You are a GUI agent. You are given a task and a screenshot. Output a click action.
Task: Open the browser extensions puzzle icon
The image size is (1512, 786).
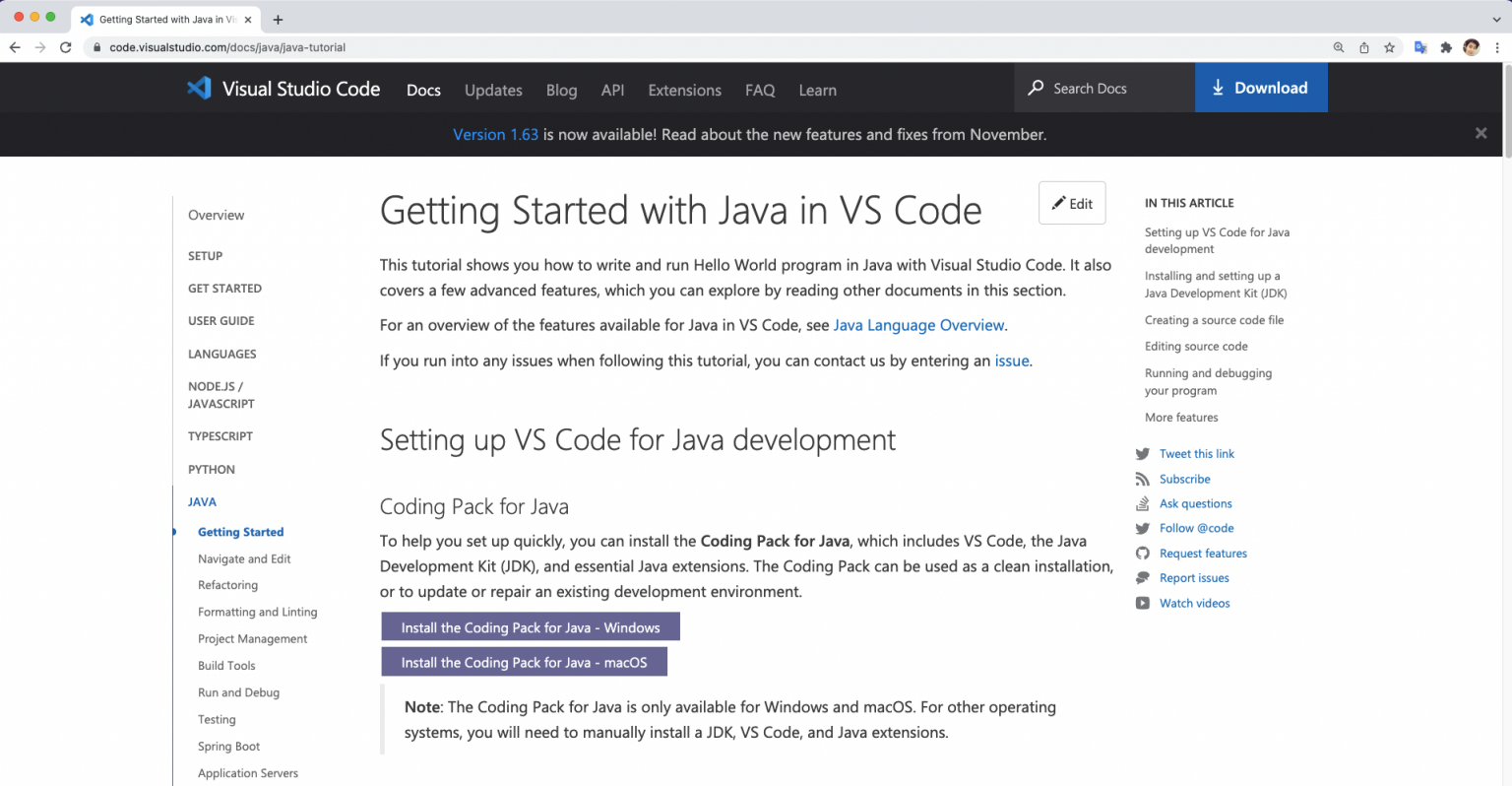1446,47
